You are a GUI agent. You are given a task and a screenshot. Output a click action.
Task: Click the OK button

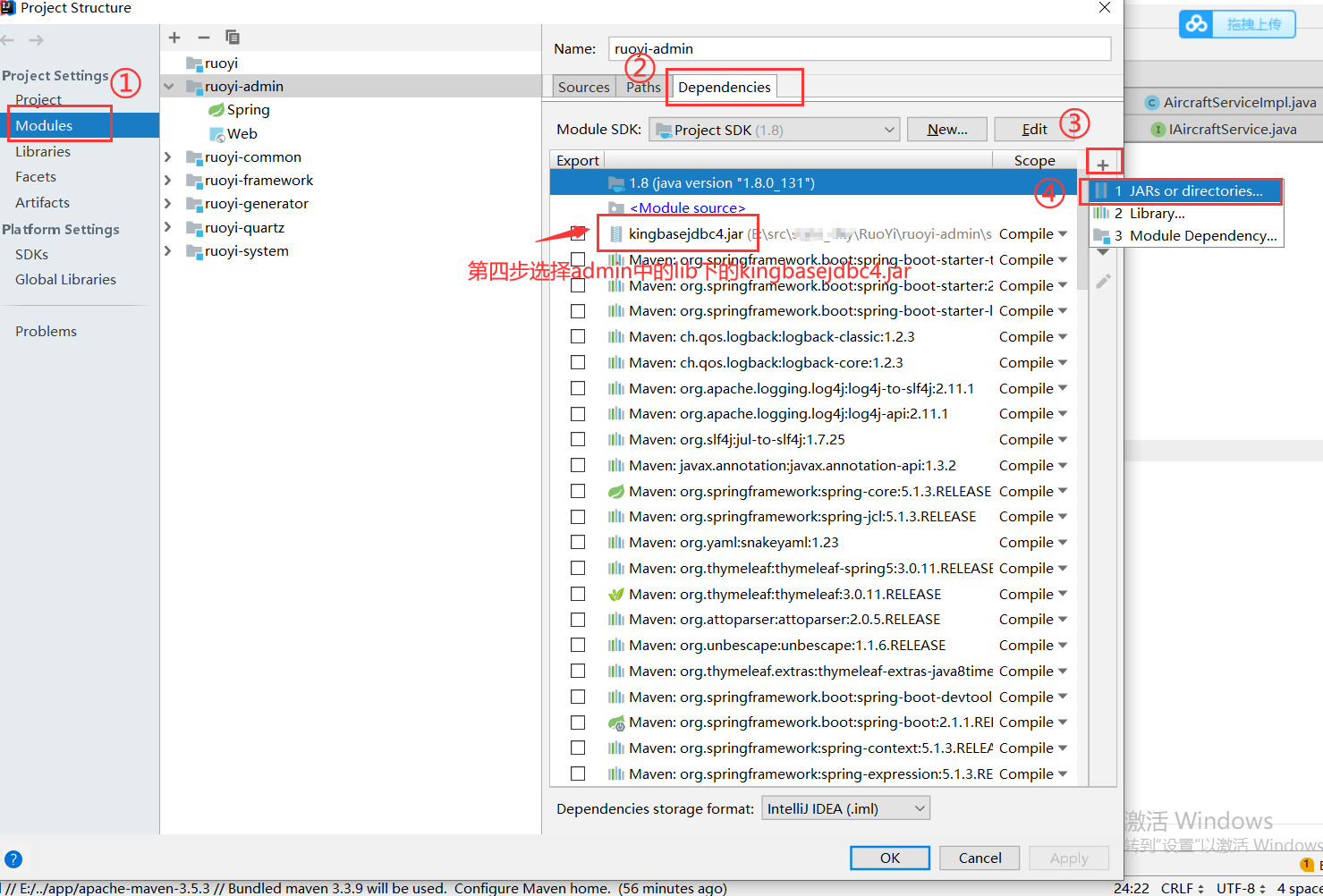889,858
